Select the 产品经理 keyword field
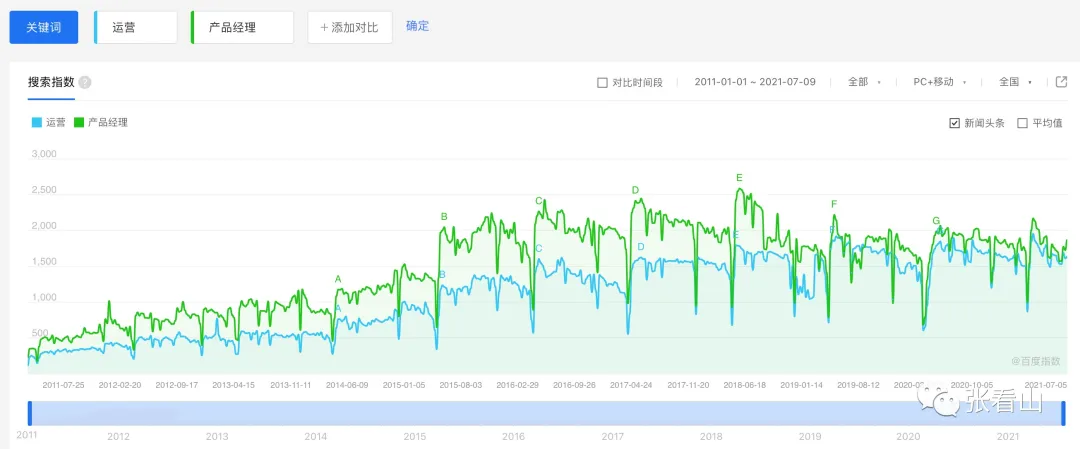 point(242,28)
